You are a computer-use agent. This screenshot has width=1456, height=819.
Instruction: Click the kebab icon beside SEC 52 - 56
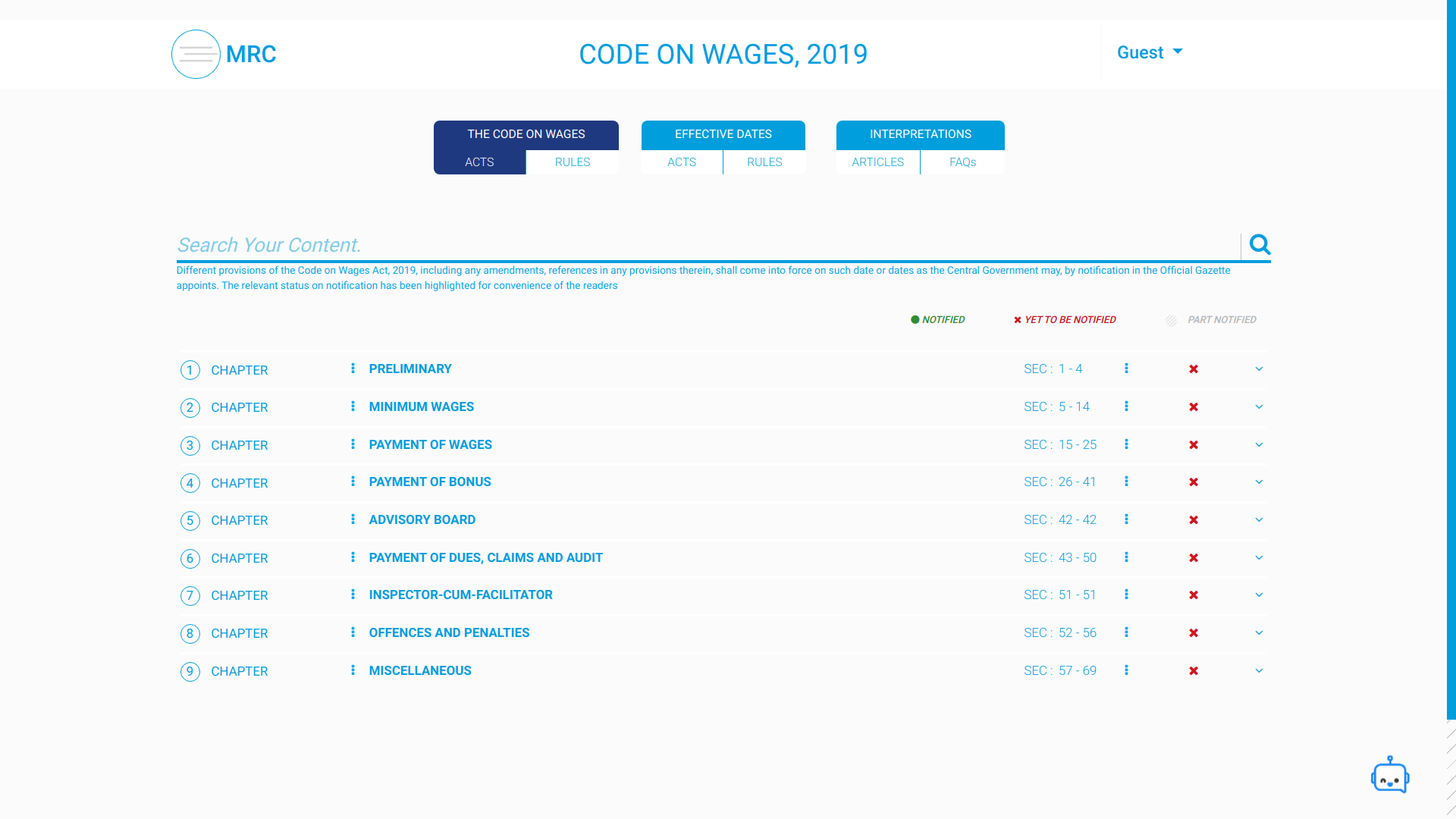click(x=1126, y=632)
